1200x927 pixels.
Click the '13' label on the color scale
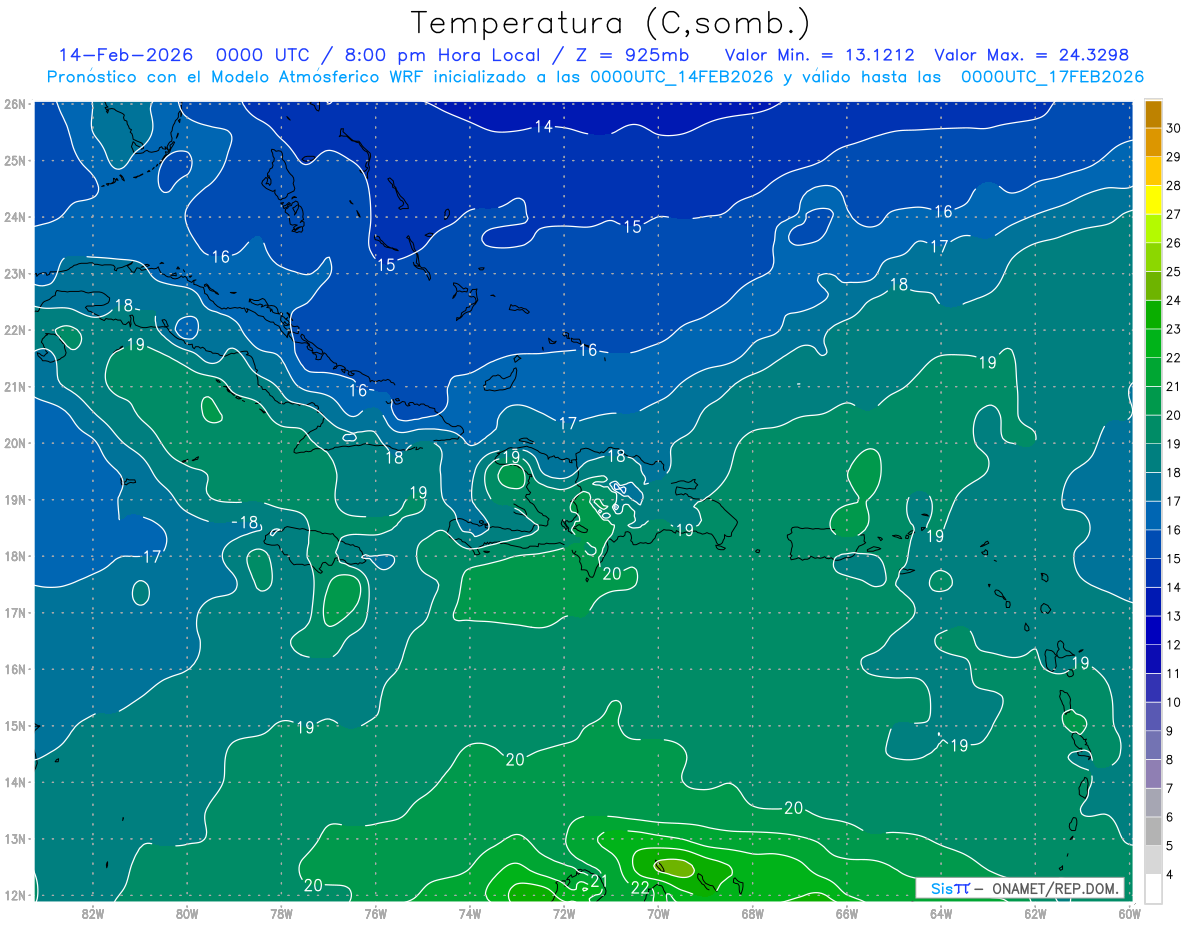[x=1174, y=617]
